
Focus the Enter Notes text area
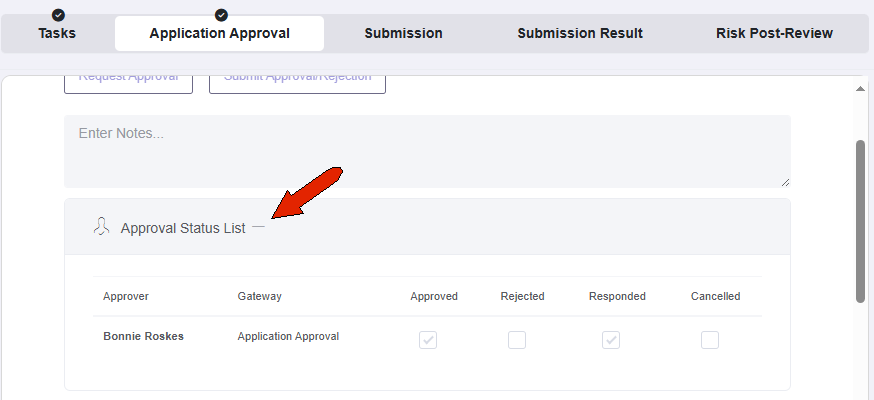(x=427, y=152)
